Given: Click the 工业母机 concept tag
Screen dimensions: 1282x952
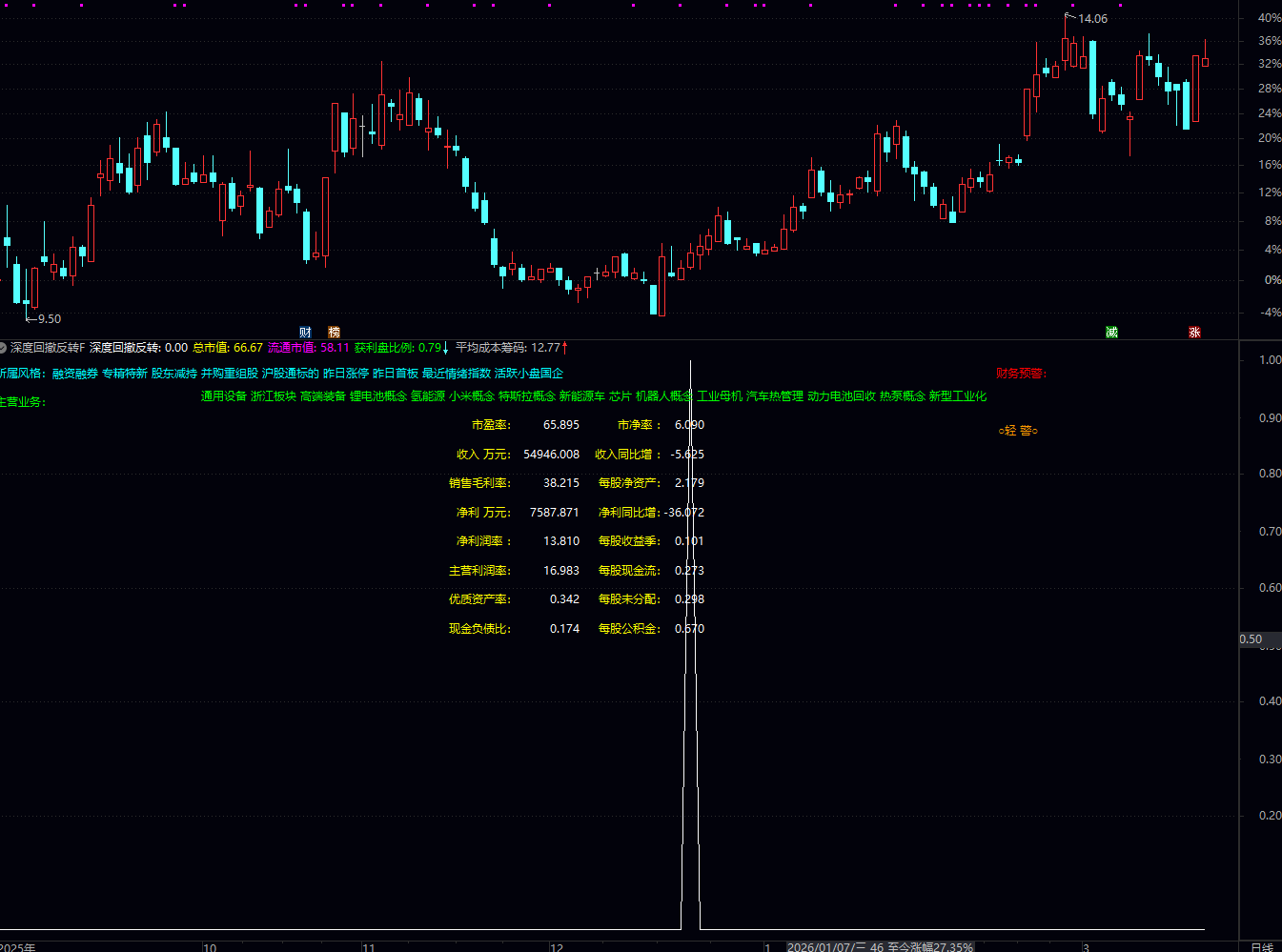Looking at the screenshot, I should point(720,396).
